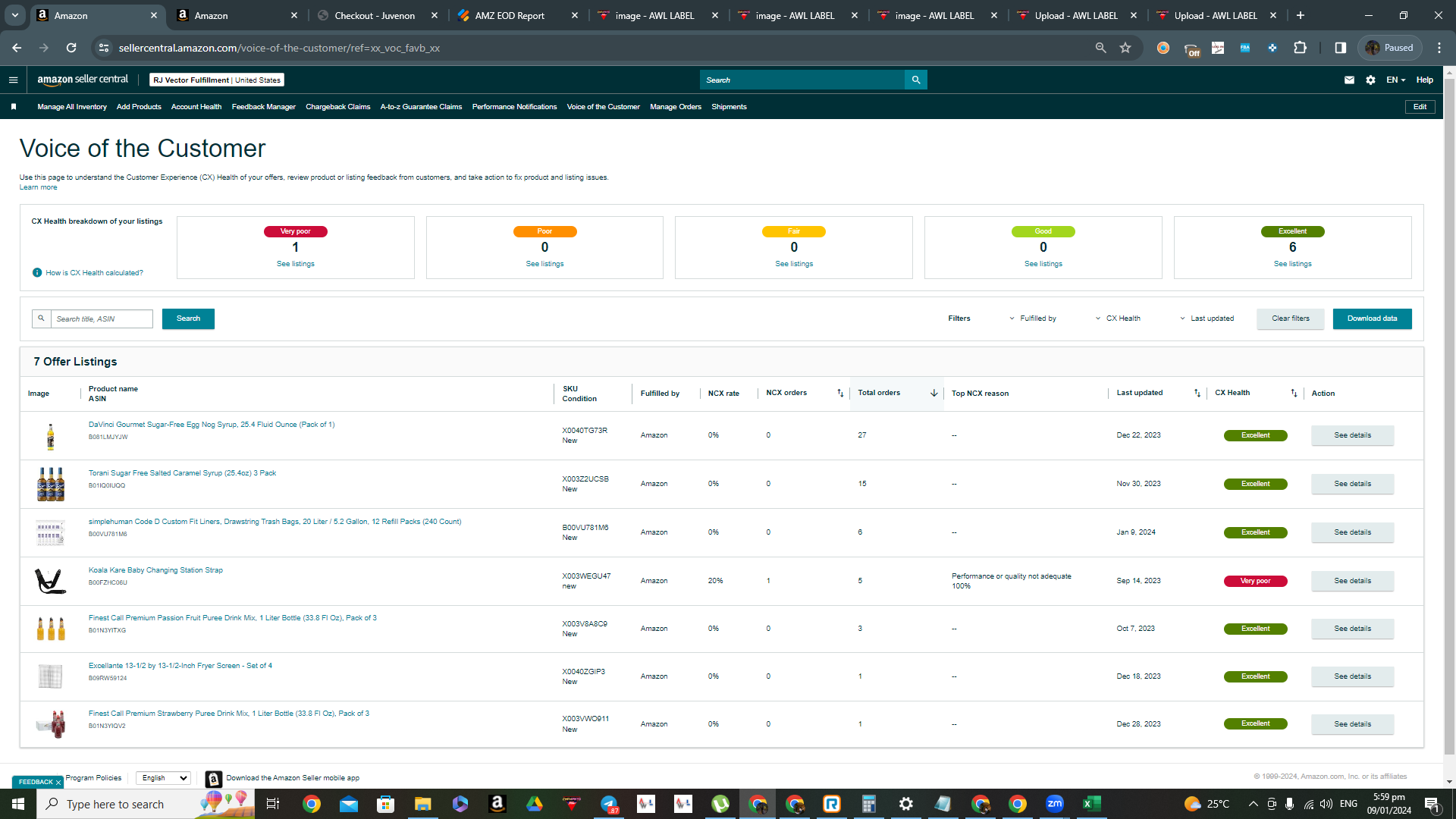Open Excel from the taskbar
Image resolution: width=1456 pixels, height=819 pixels.
[x=1091, y=804]
